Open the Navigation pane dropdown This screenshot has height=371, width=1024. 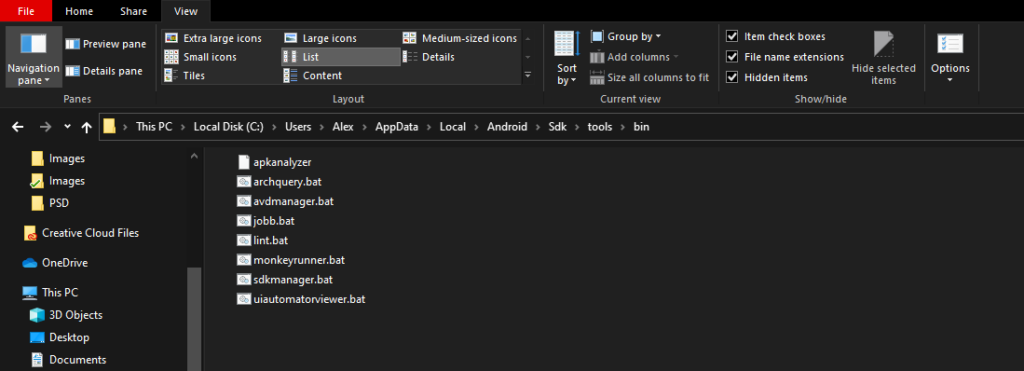tap(33, 57)
